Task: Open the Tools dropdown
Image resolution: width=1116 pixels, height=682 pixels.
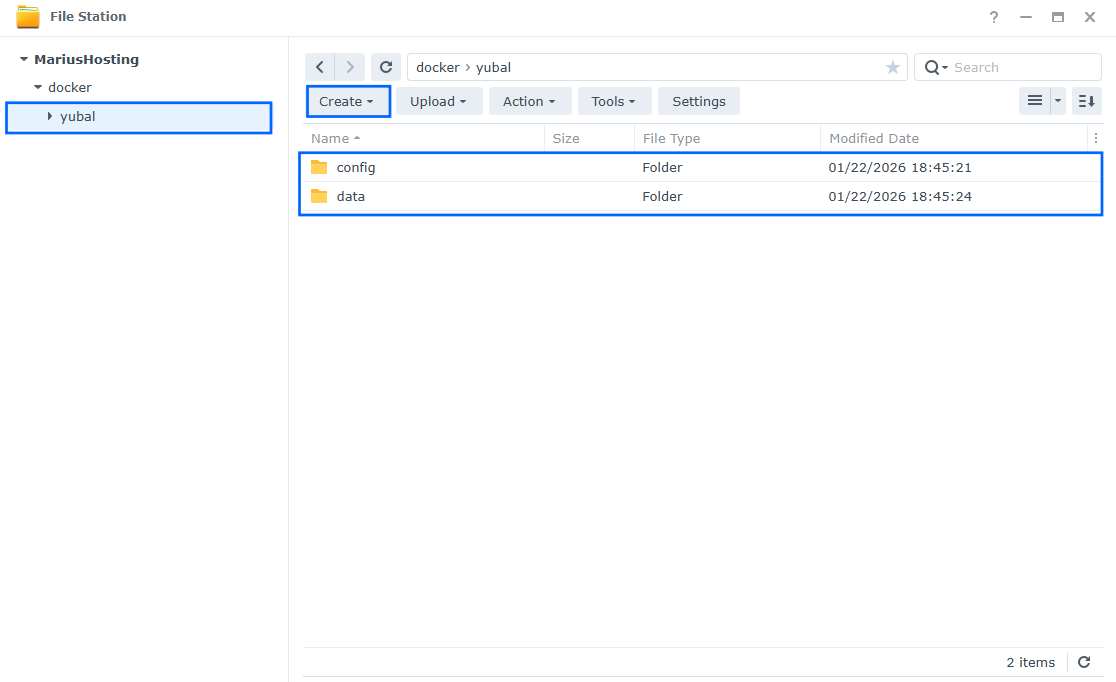Action: point(614,101)
